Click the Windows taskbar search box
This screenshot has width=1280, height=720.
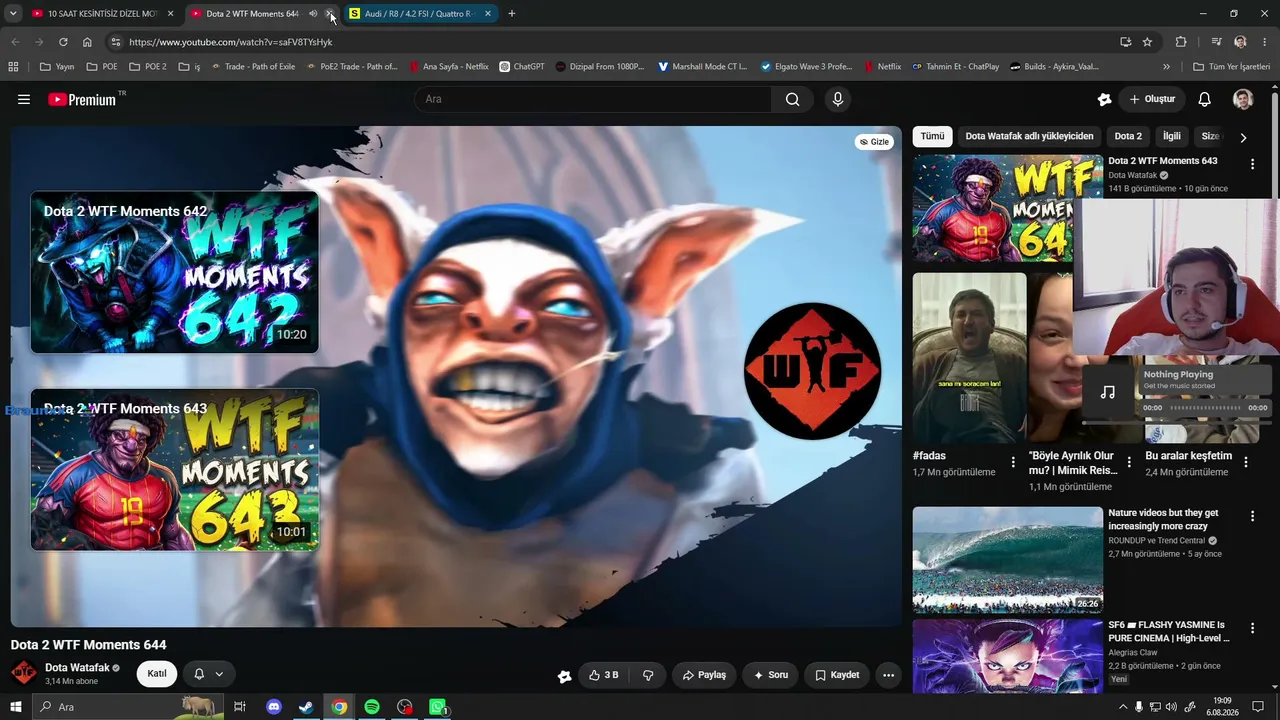point(128,707)
